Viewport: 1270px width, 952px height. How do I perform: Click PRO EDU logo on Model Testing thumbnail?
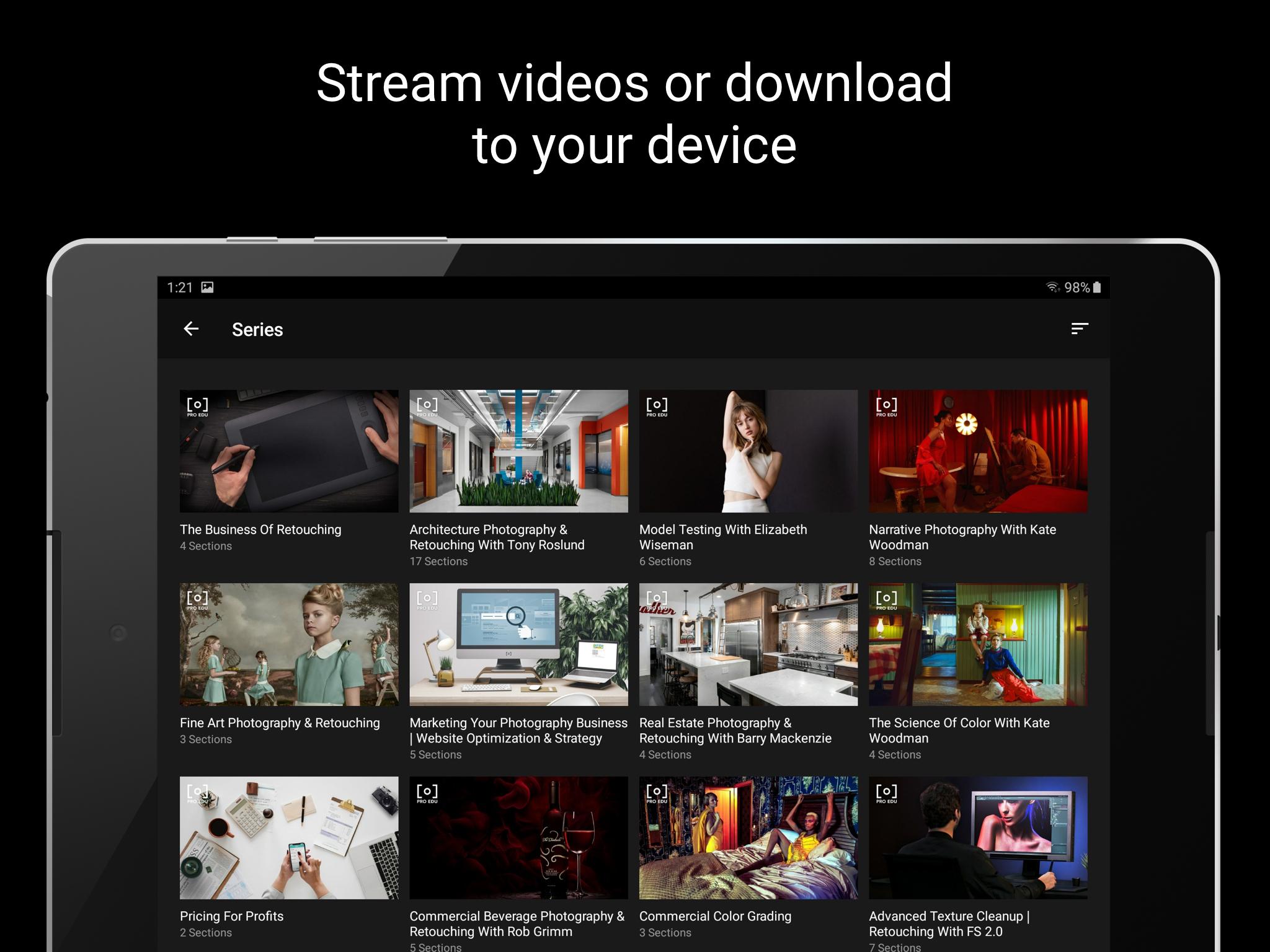click(656, 407)
